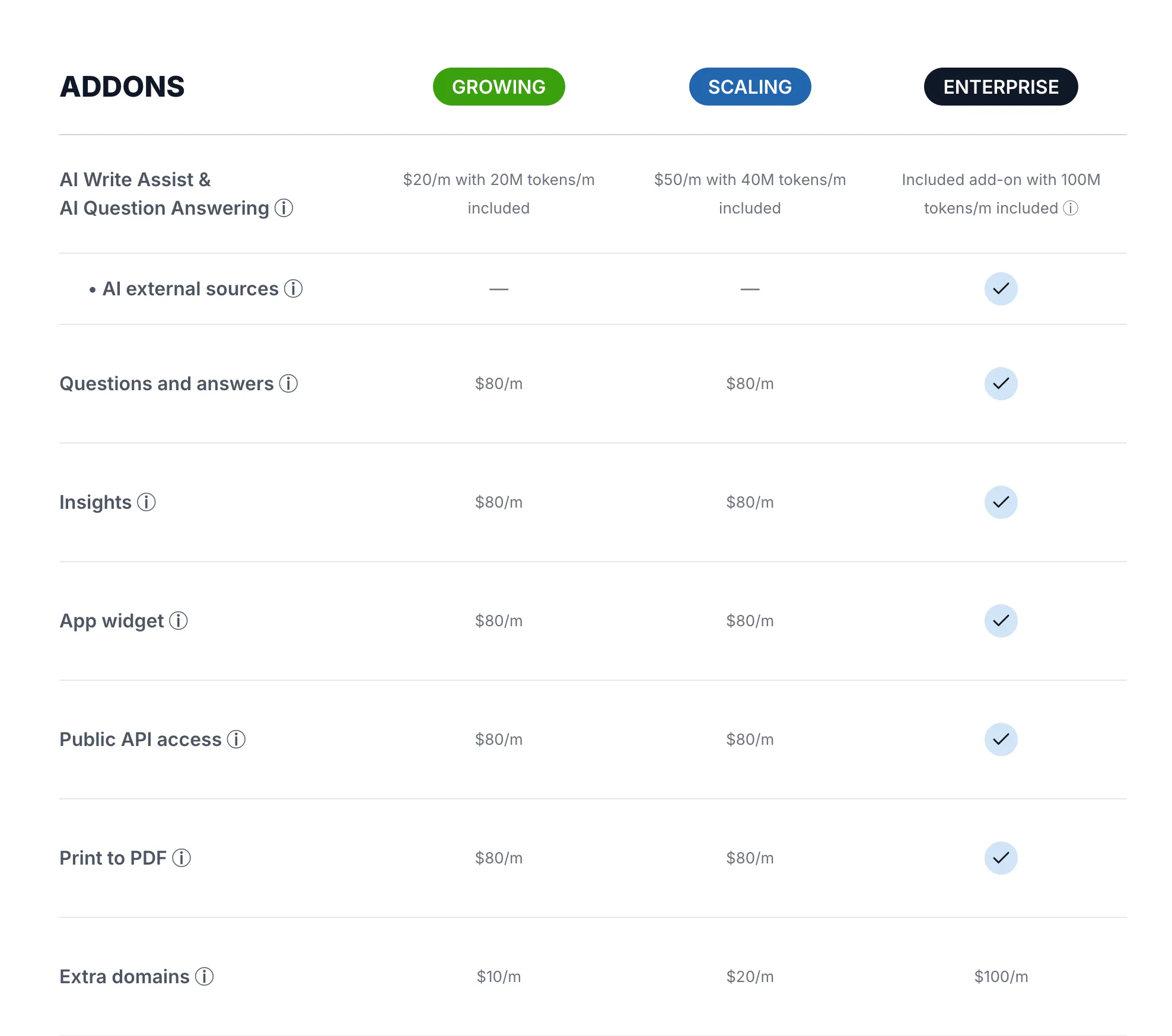Click Enterprise checkmark in Insights row
Image resolution: width=1172 pixels, height=1036 pixels.
pyautogui.click(x=1001, y=502)
